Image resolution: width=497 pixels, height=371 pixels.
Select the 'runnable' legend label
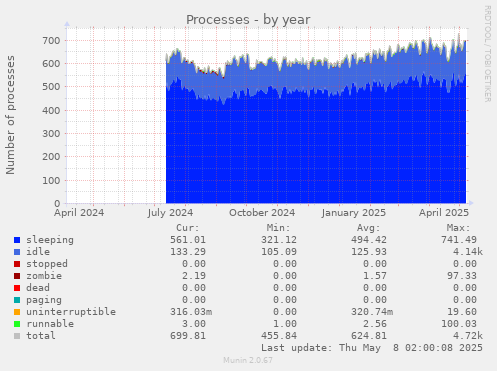click(x=50, y=324)
